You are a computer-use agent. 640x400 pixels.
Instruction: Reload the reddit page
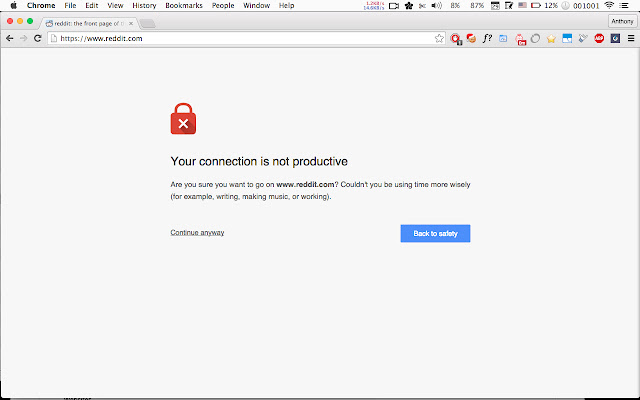tap(38, 38)
